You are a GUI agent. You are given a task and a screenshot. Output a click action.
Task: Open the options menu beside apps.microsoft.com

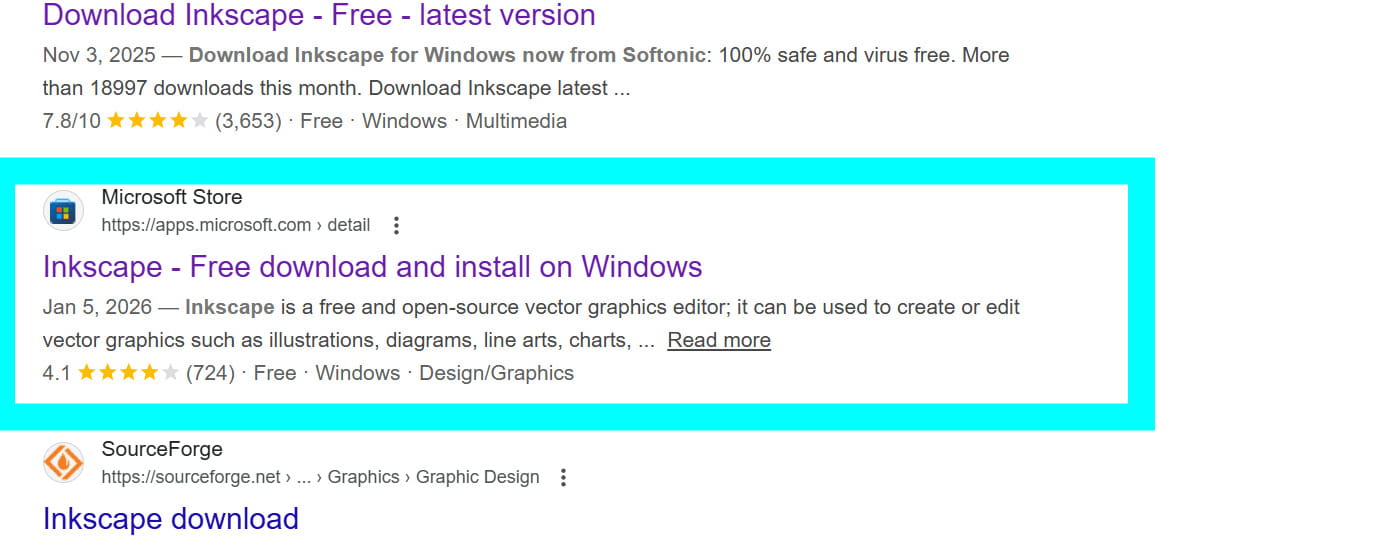point(396,225)
